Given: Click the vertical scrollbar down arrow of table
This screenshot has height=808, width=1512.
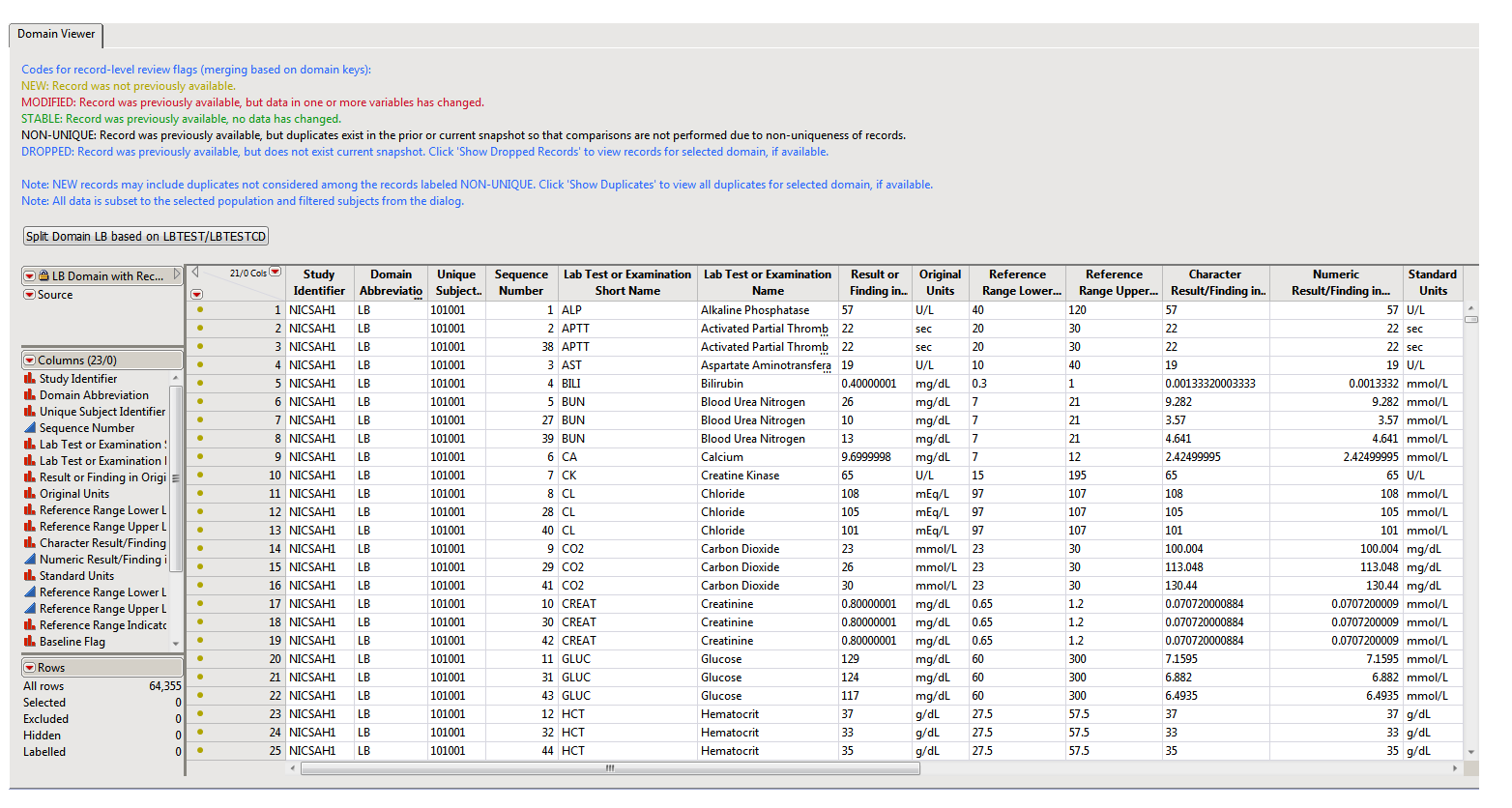Looking at the screenshot, I should [x=1470, y=752].
